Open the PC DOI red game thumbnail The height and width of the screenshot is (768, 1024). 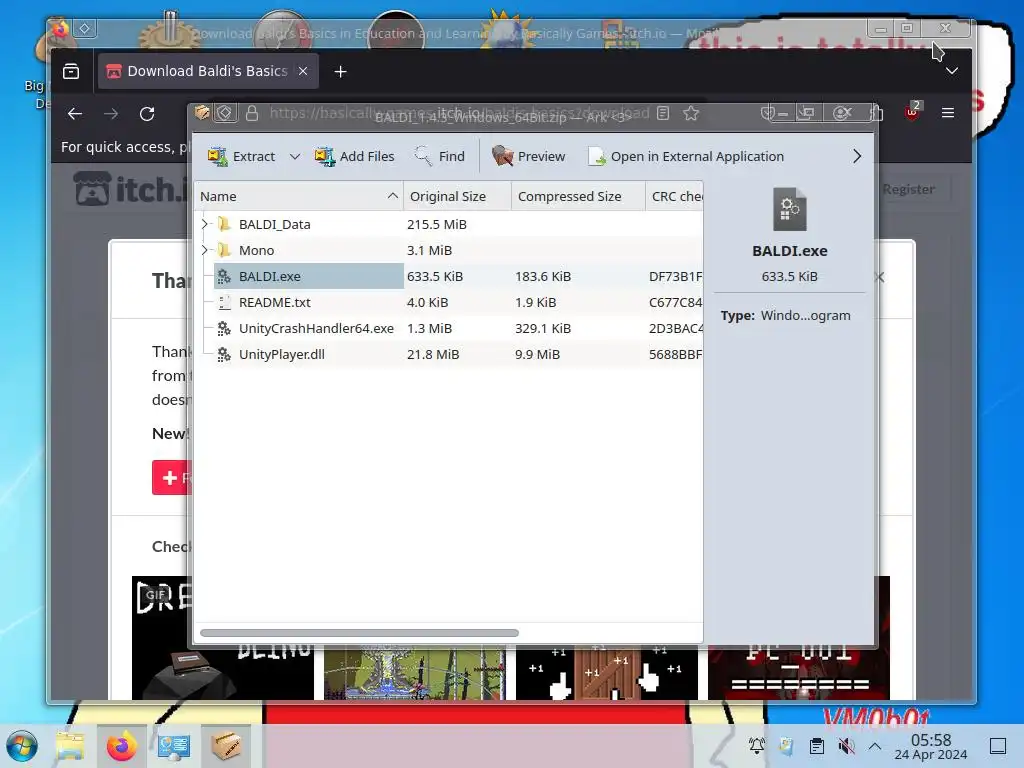pos(799,673)
